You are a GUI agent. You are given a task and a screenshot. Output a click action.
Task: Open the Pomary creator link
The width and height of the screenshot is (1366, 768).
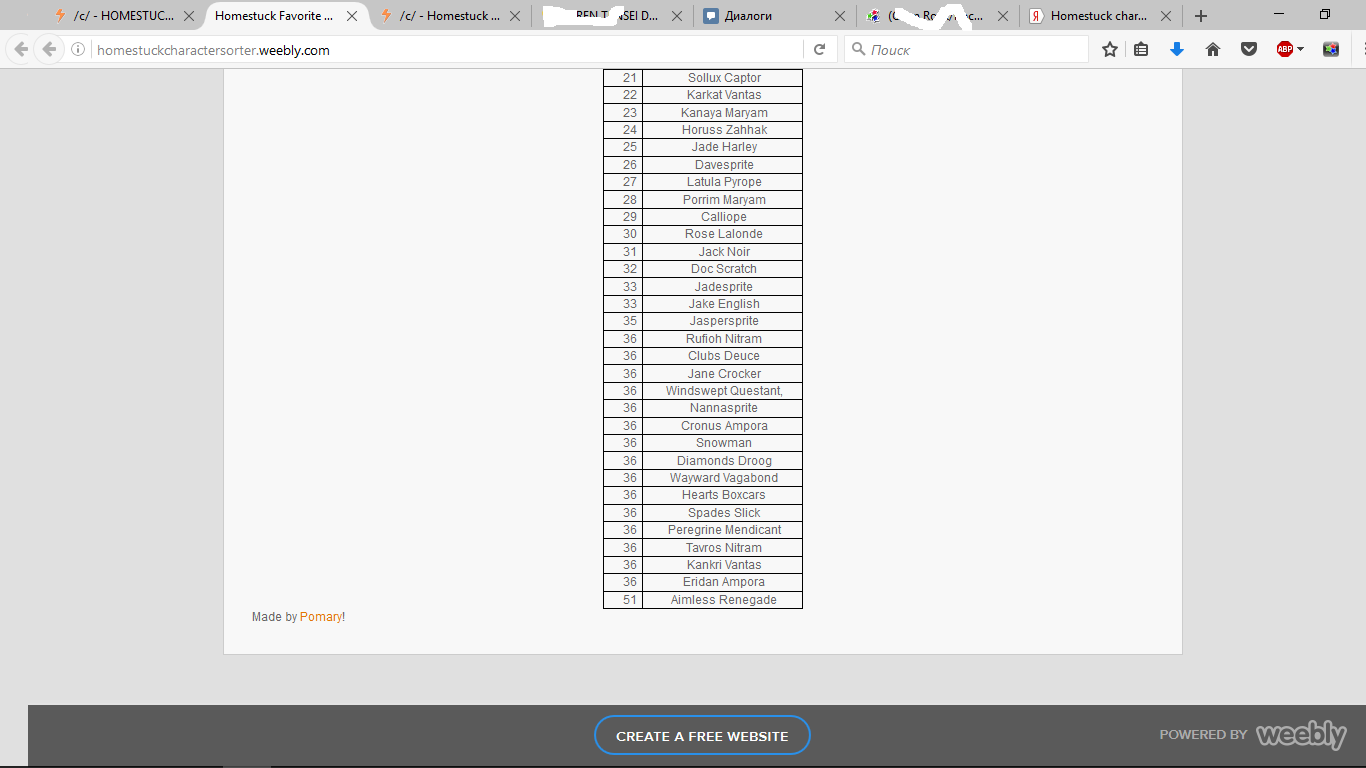[321, 617]
